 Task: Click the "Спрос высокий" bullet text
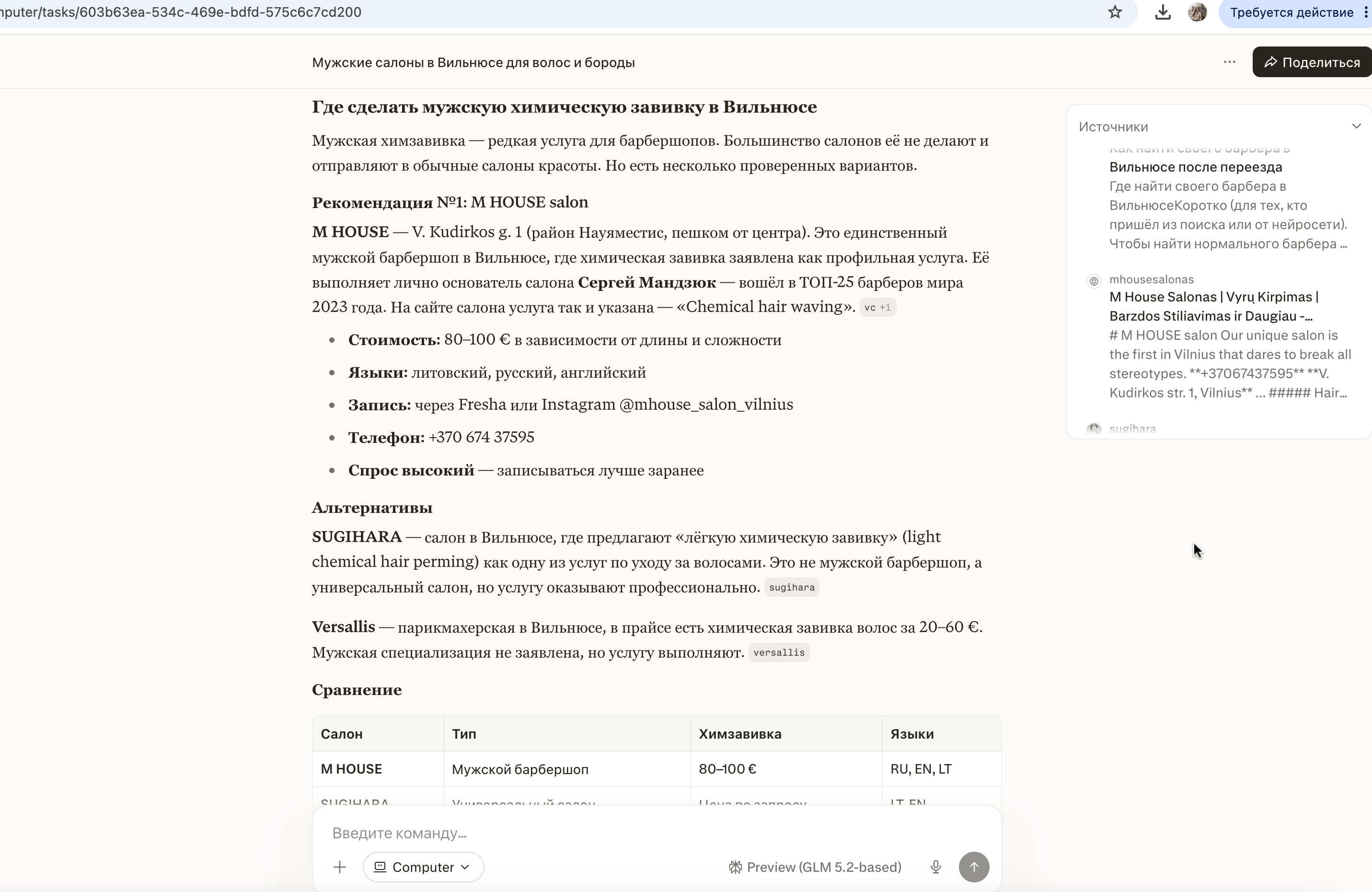(x=411, y=471)
